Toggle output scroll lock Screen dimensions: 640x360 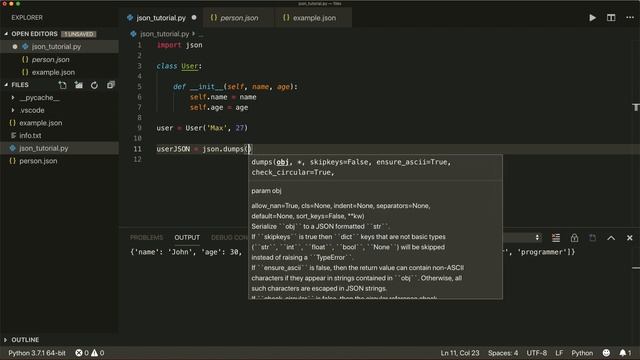point(574,238)
